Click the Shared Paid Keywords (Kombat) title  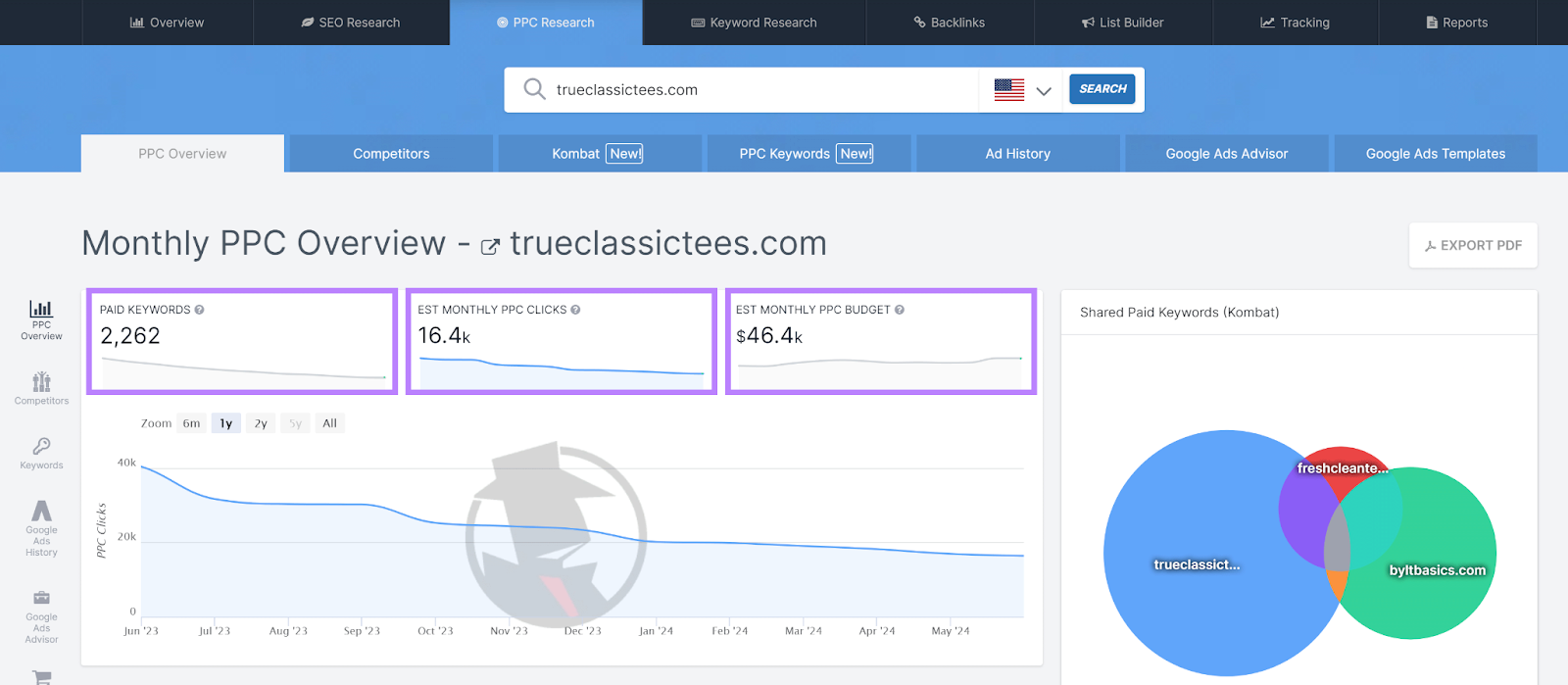[x=1179, y=313]
